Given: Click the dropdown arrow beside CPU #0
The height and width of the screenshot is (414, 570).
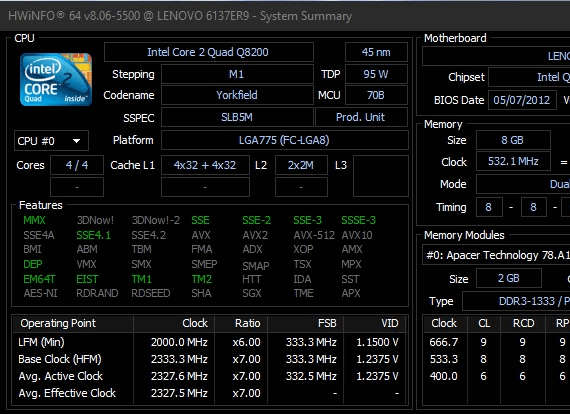Looking at the screenshot, I should pyautogui.click(x=76, y=141).
